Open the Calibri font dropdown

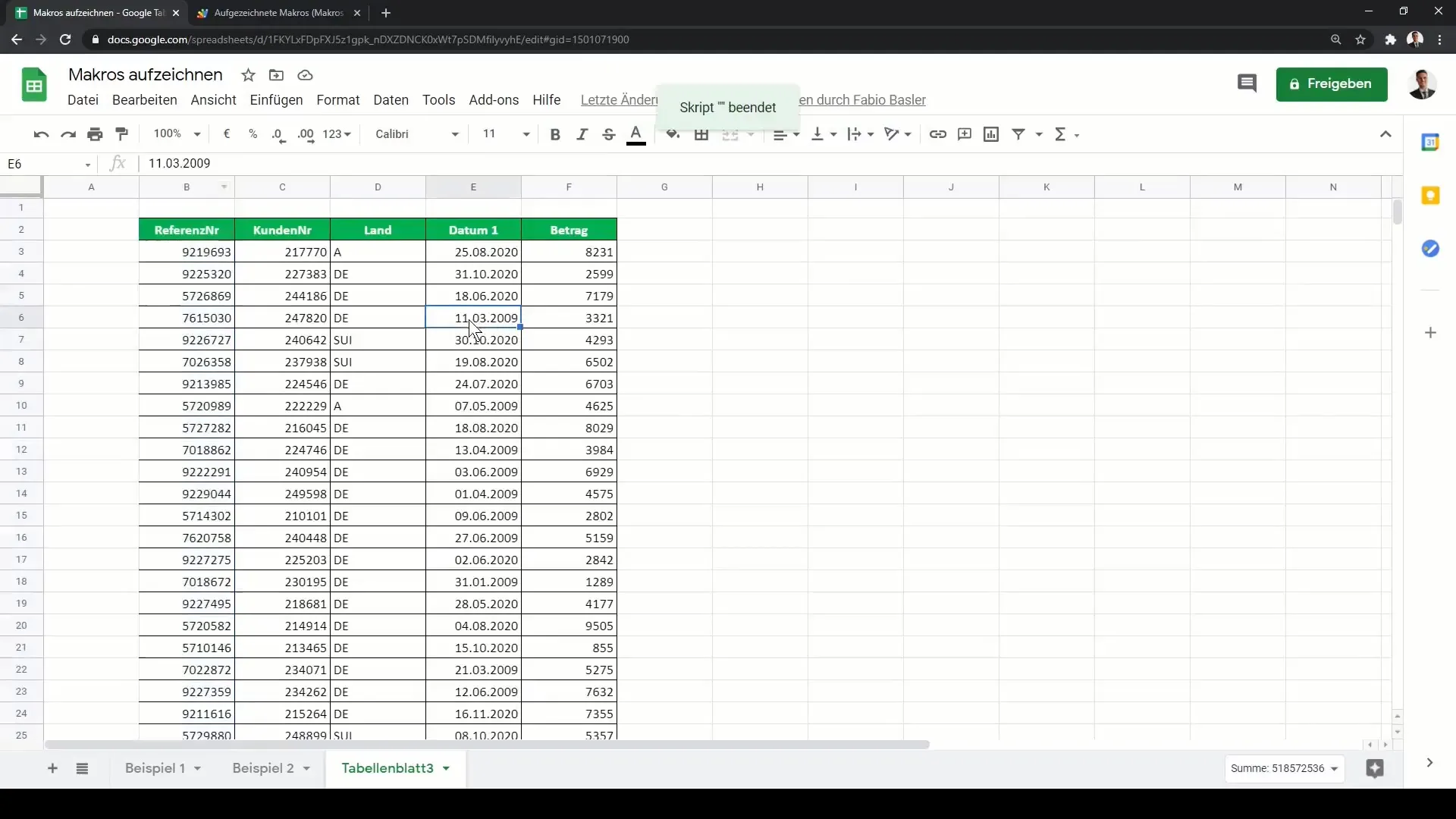(417, 134)
